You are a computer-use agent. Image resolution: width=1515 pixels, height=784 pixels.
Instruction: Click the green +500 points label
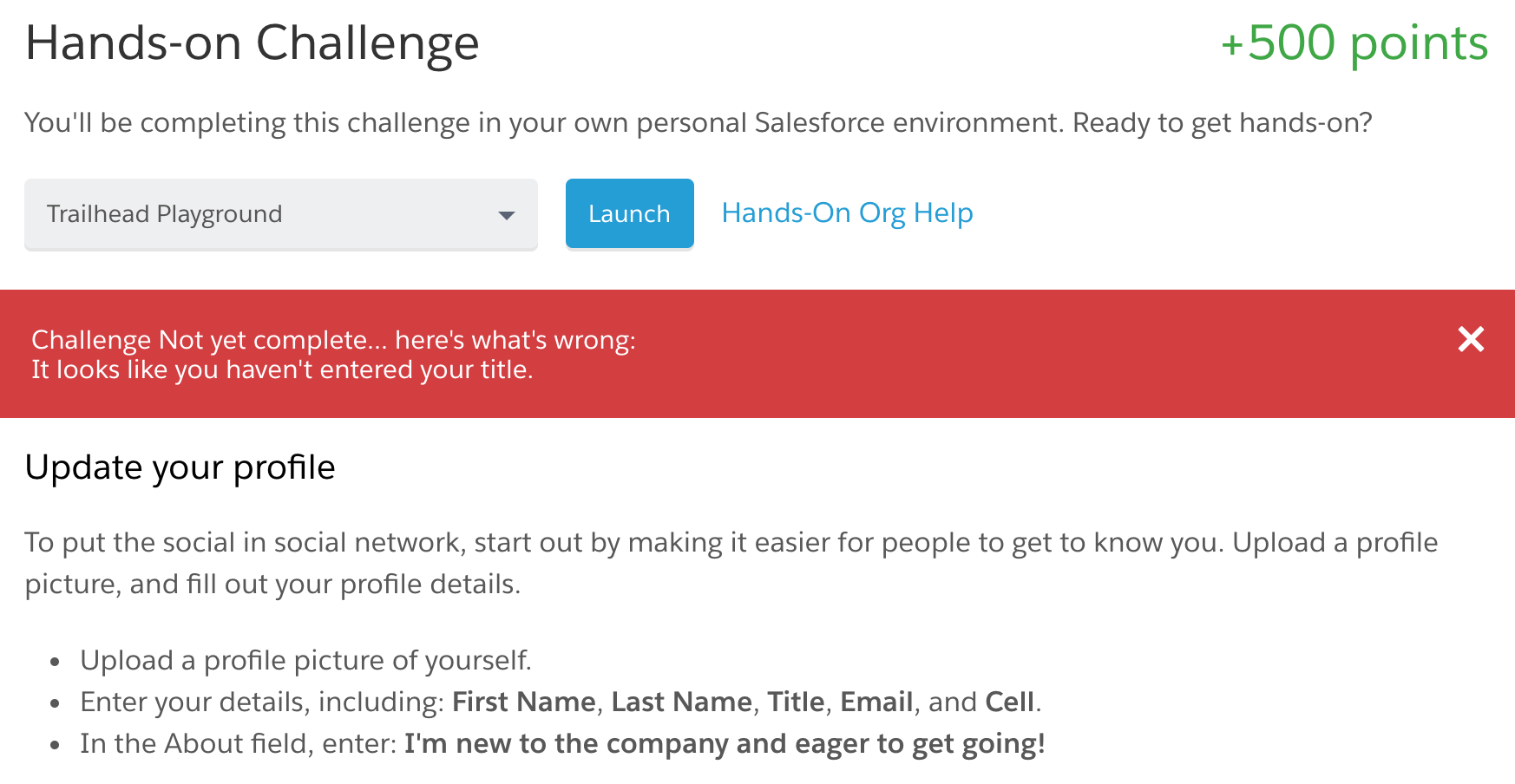point(1354,43)
